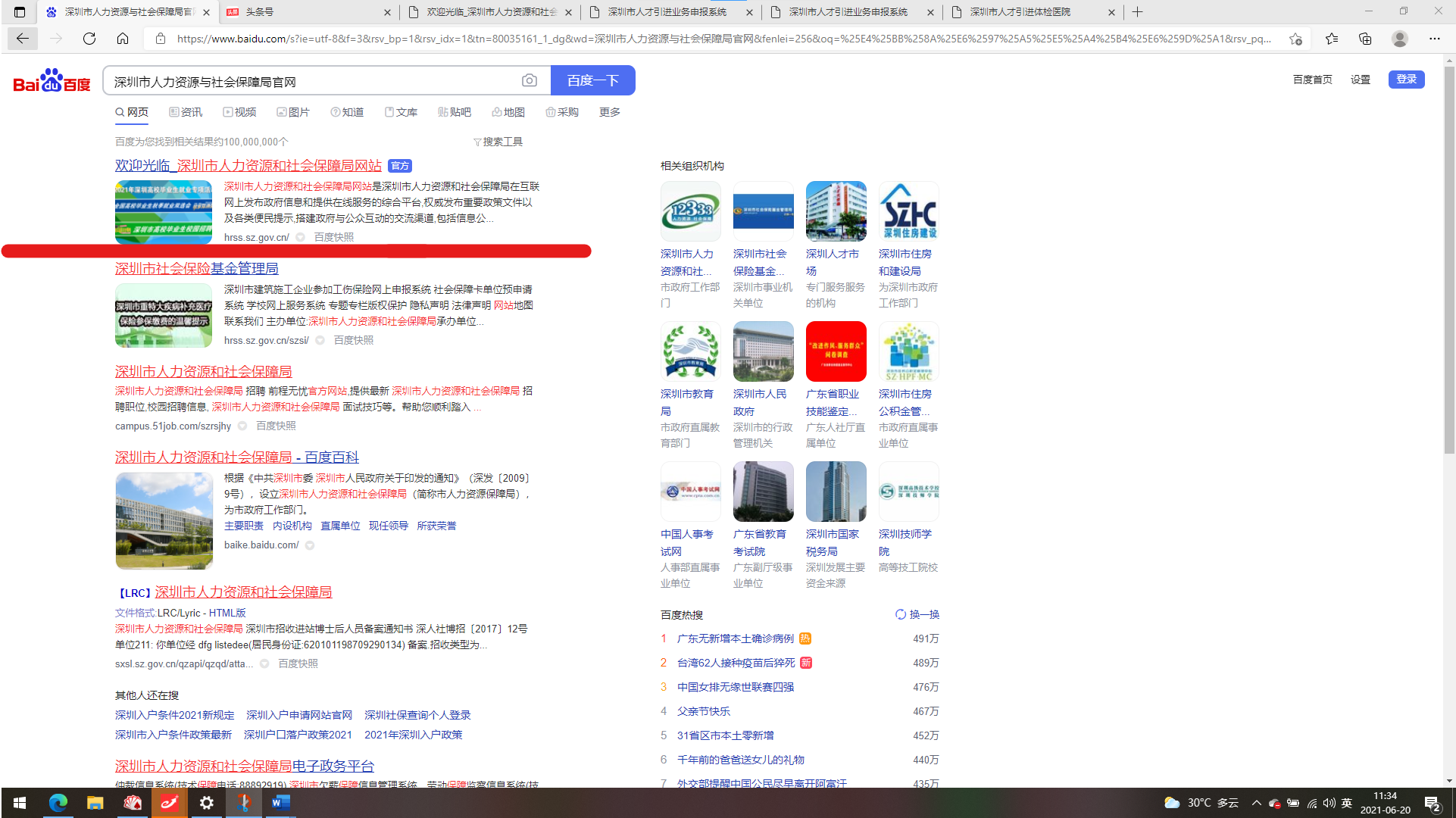
Task: Open the Collections icon in toolbar
Action: coord(1365,39)
